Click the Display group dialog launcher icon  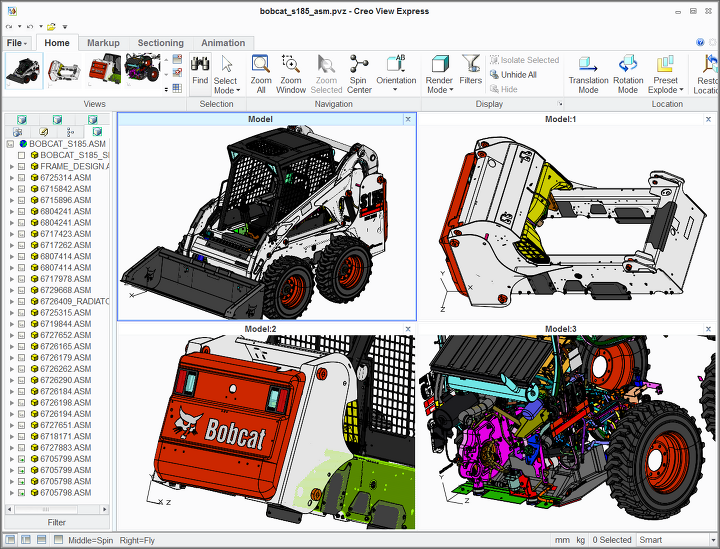[560, 104]
